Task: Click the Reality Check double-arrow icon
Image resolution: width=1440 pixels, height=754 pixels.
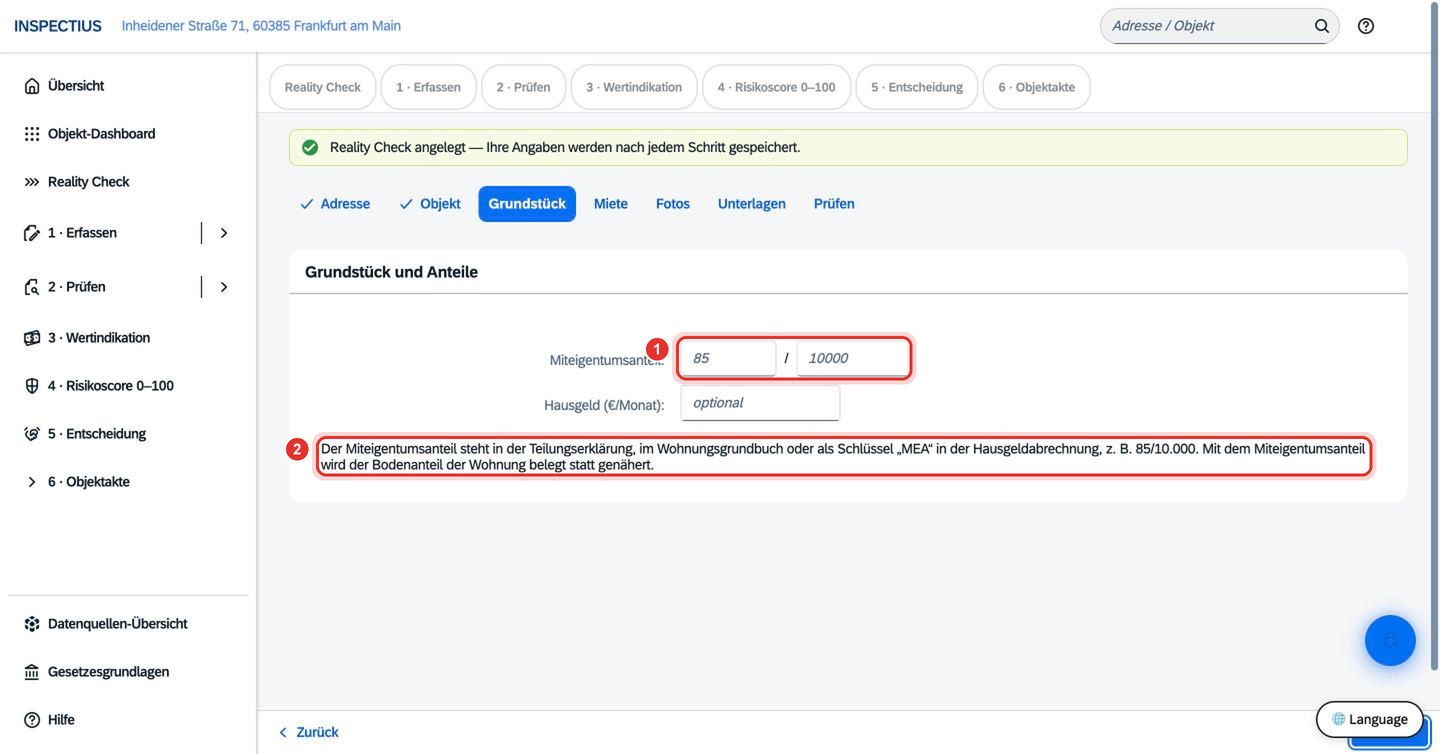Action: [32, 182]
